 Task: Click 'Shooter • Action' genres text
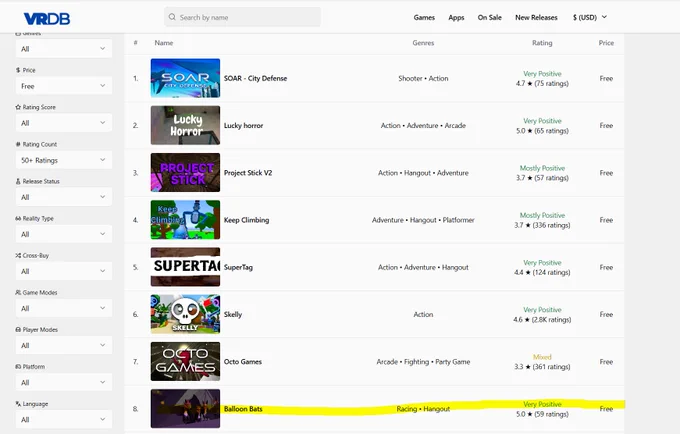423,78
